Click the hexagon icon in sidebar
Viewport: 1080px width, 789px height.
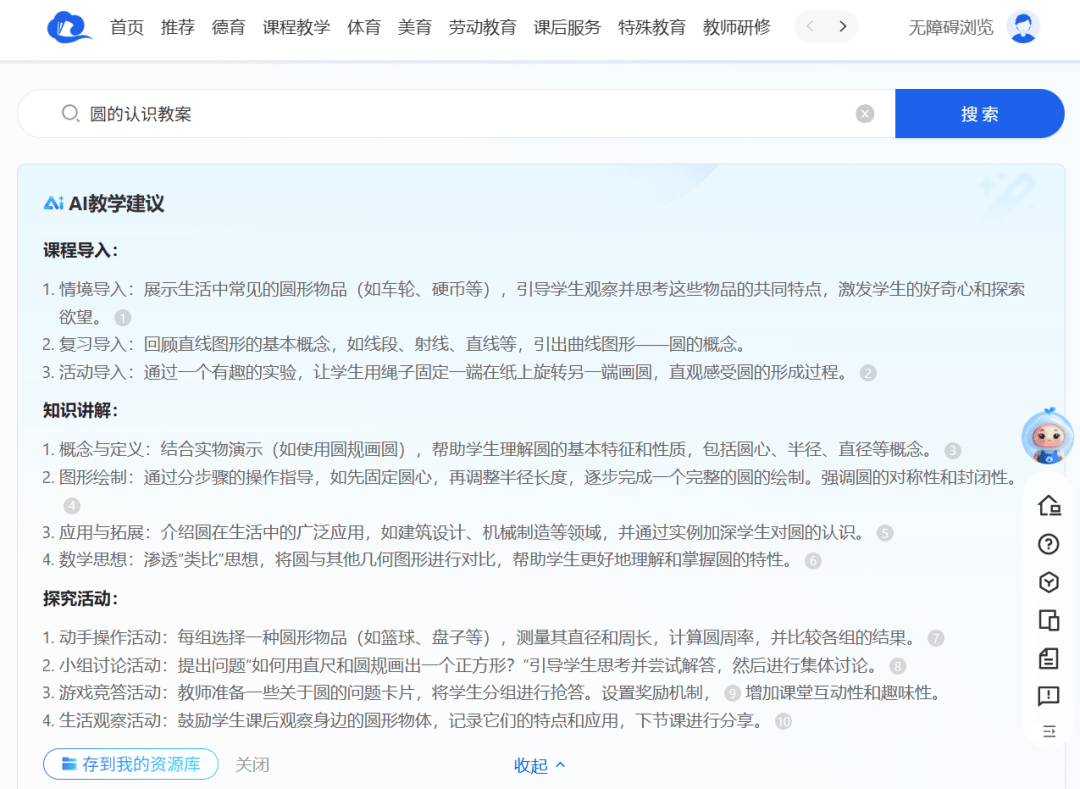(1048, 582)
